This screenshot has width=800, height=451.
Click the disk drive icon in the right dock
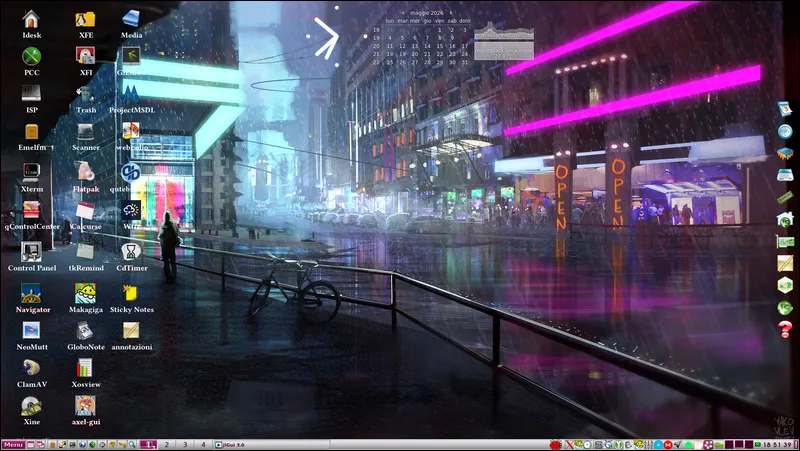click(785, 175)
